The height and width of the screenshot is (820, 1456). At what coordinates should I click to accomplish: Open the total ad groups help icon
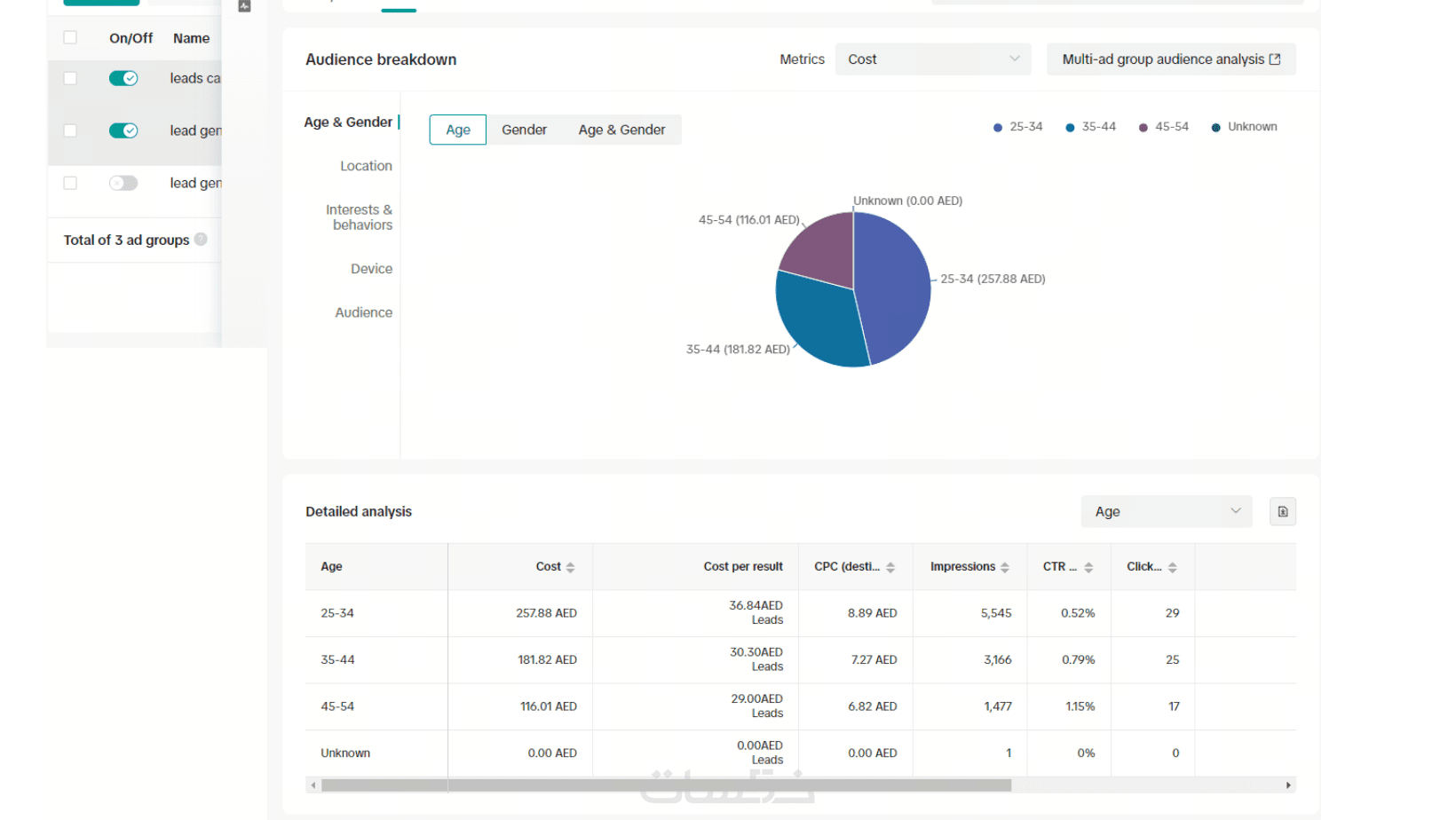click(x=201, y=239)
